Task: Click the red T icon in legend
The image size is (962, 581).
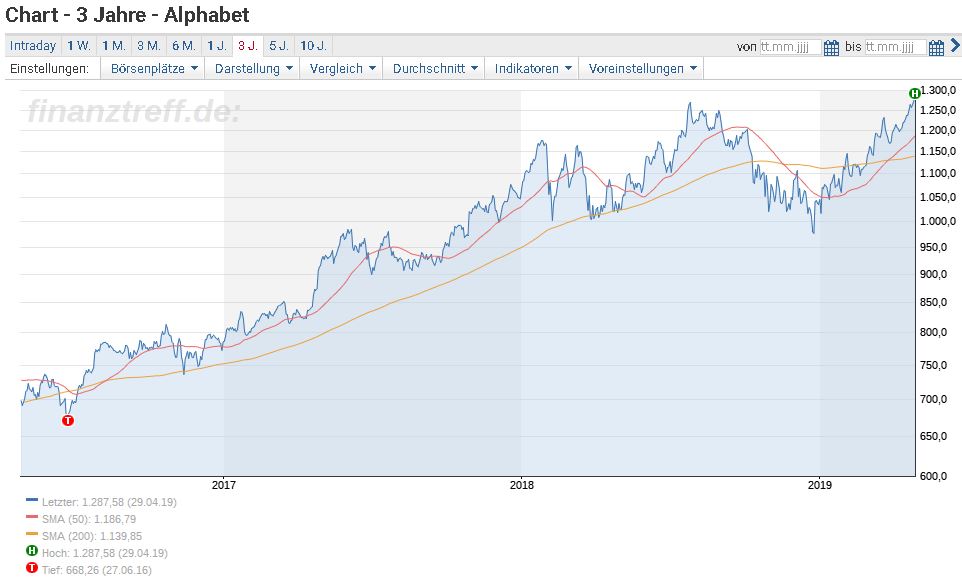Action: 32,568
